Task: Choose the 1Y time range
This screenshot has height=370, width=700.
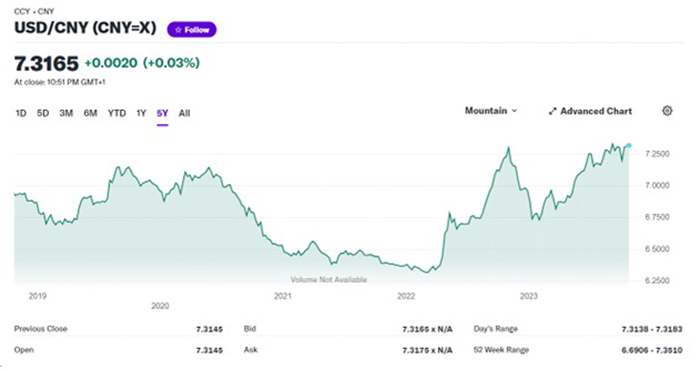Action: point(141,113)
